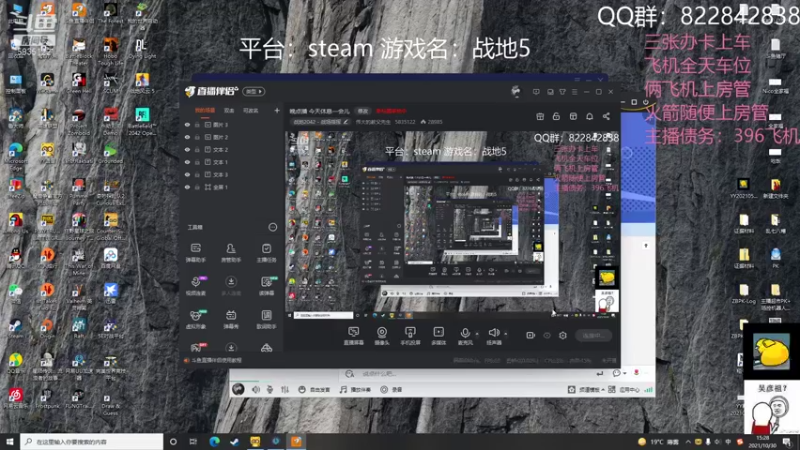
Task: Open the 视频连麦 tool
Action: (195, 286)
